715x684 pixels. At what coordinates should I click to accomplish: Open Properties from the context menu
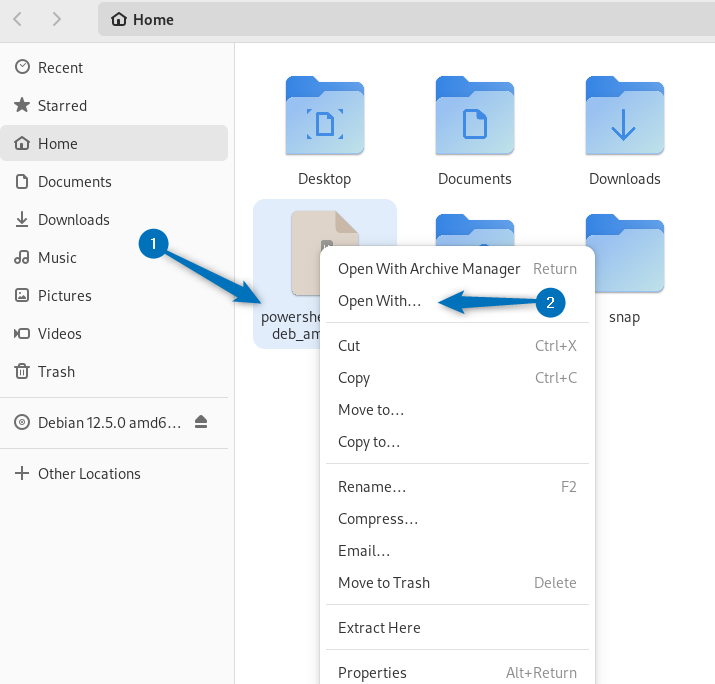[x=372, y=673]
